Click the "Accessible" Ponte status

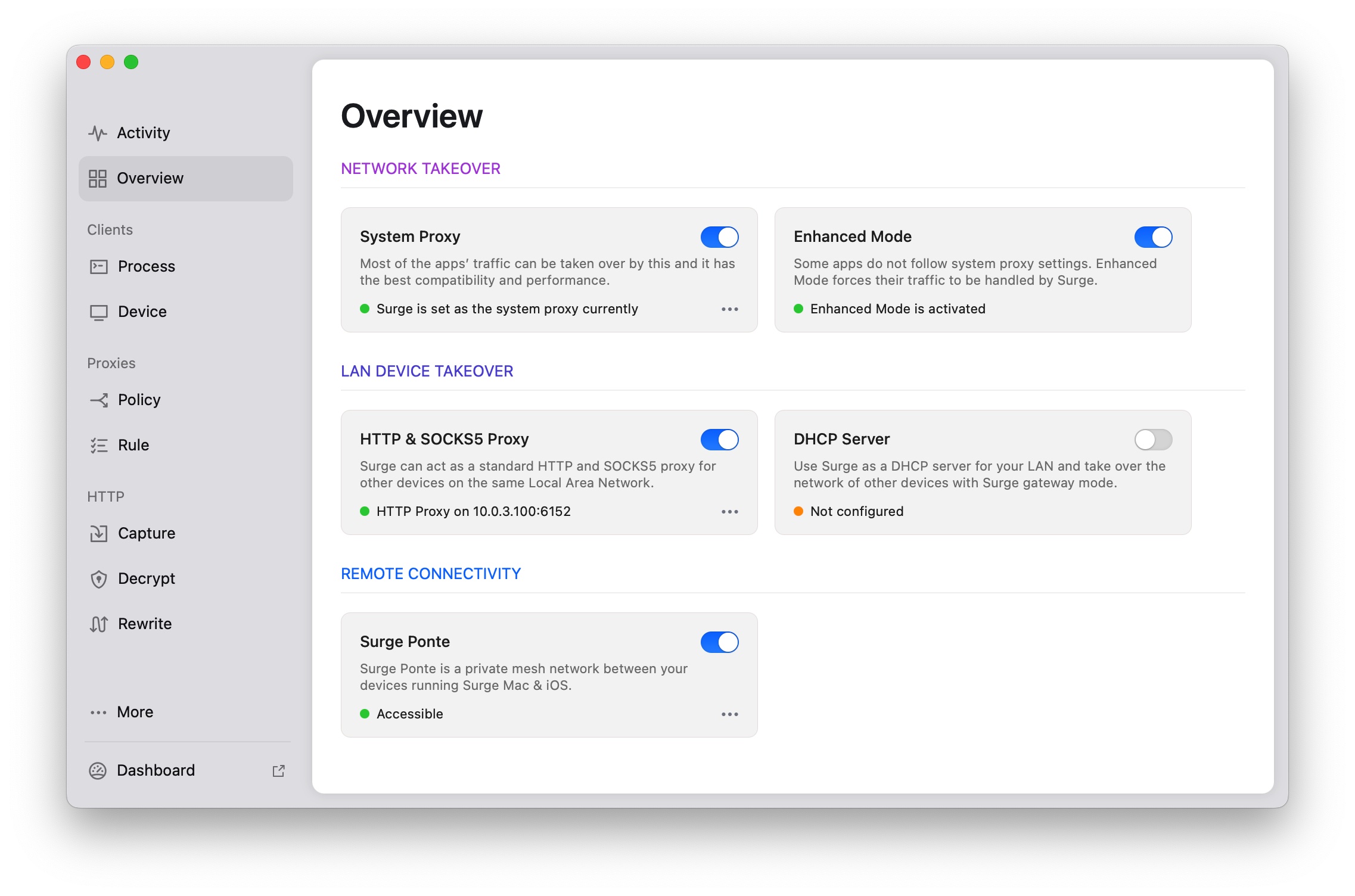click(410, 714)
